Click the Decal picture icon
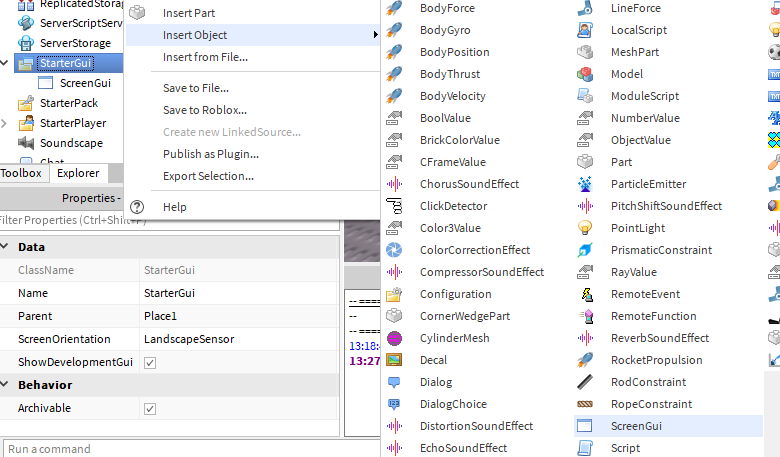 tap(394, 360)
